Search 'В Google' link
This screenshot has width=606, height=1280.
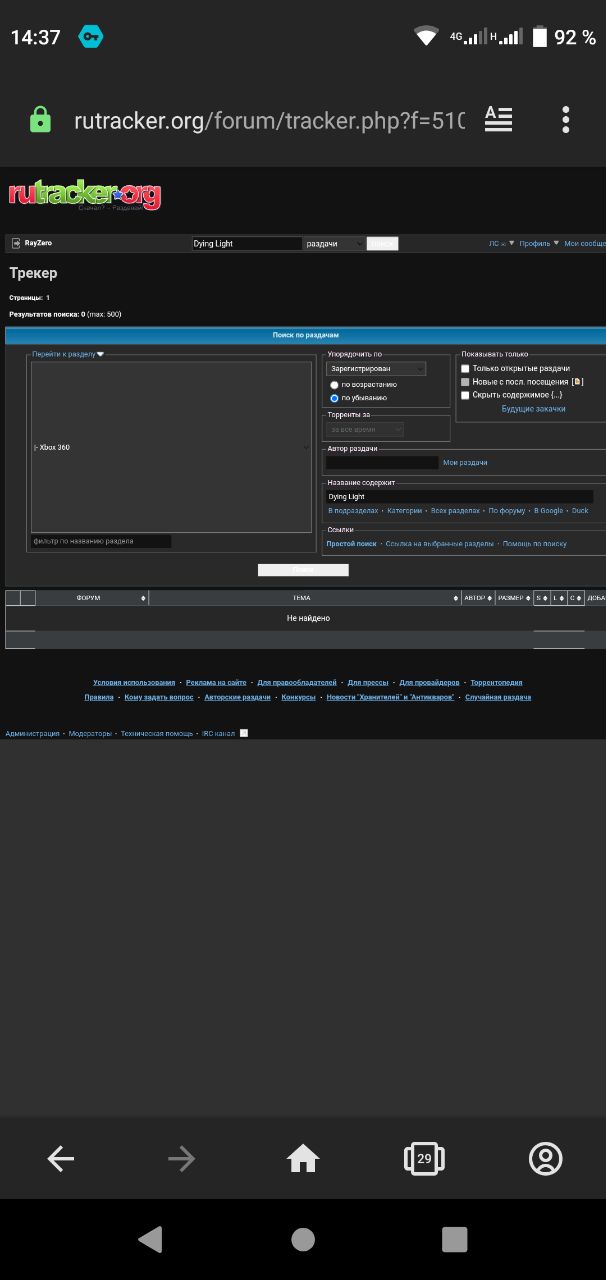[548, 511]
